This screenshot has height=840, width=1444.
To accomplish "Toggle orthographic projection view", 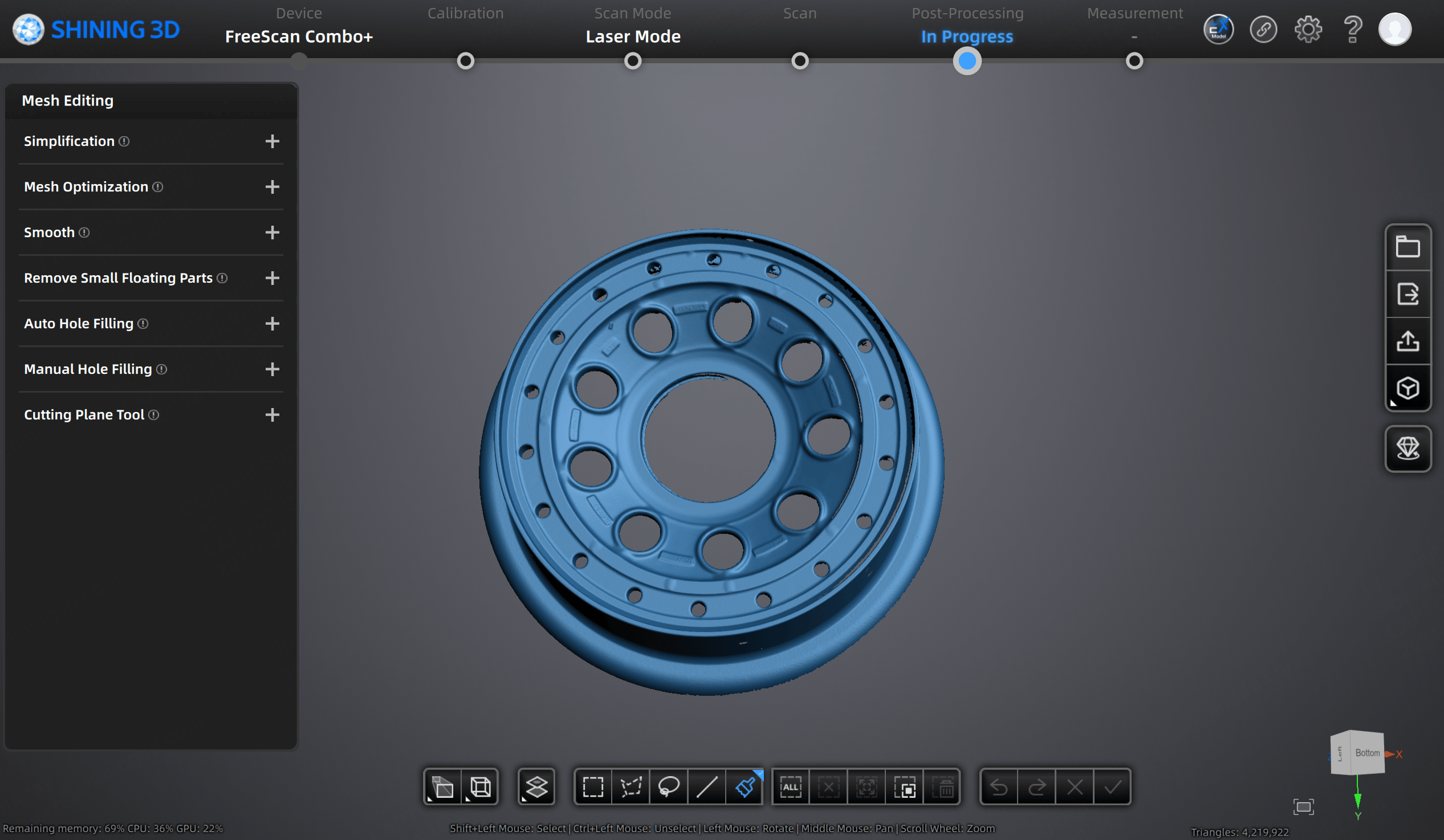I will [479, 786].
